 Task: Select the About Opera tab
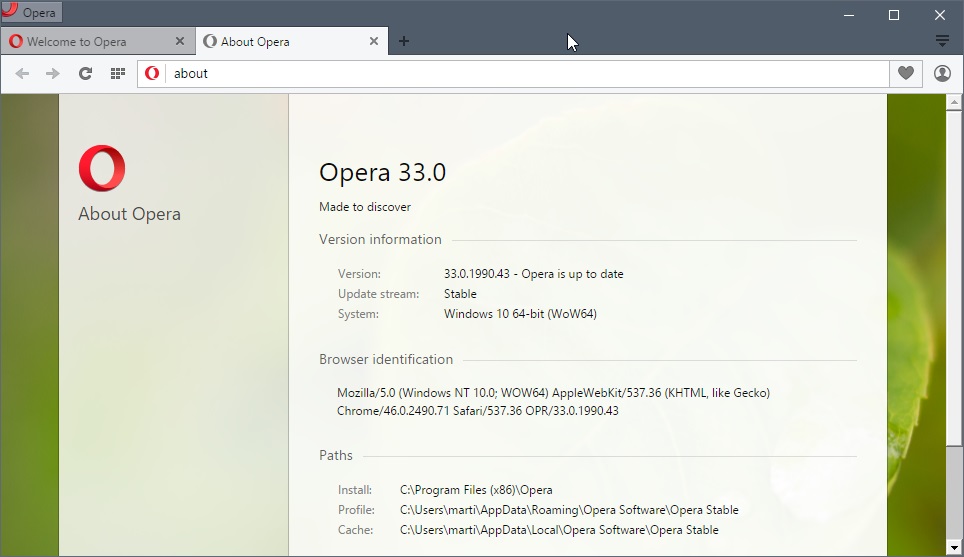coord(292,41)
